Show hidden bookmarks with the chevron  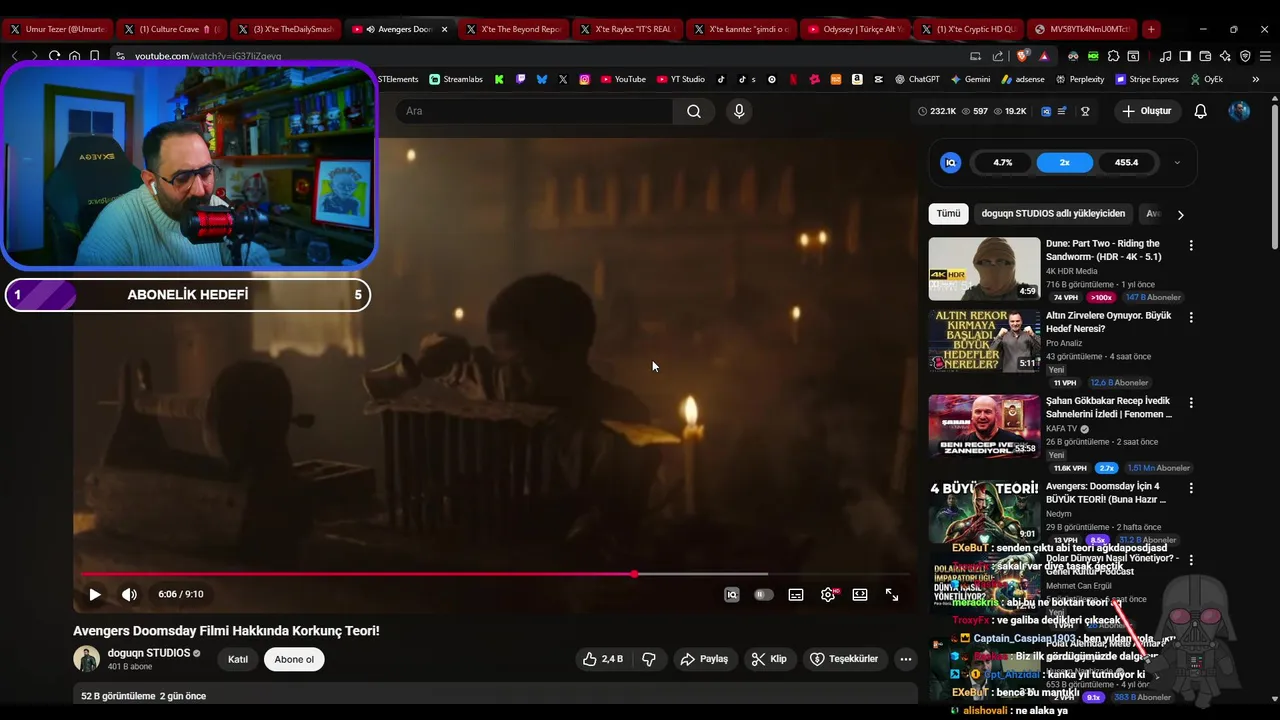tap(1256, 79)
